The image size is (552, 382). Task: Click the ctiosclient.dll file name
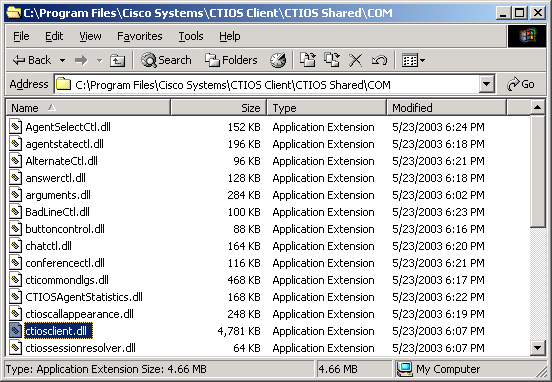[58, 331]
